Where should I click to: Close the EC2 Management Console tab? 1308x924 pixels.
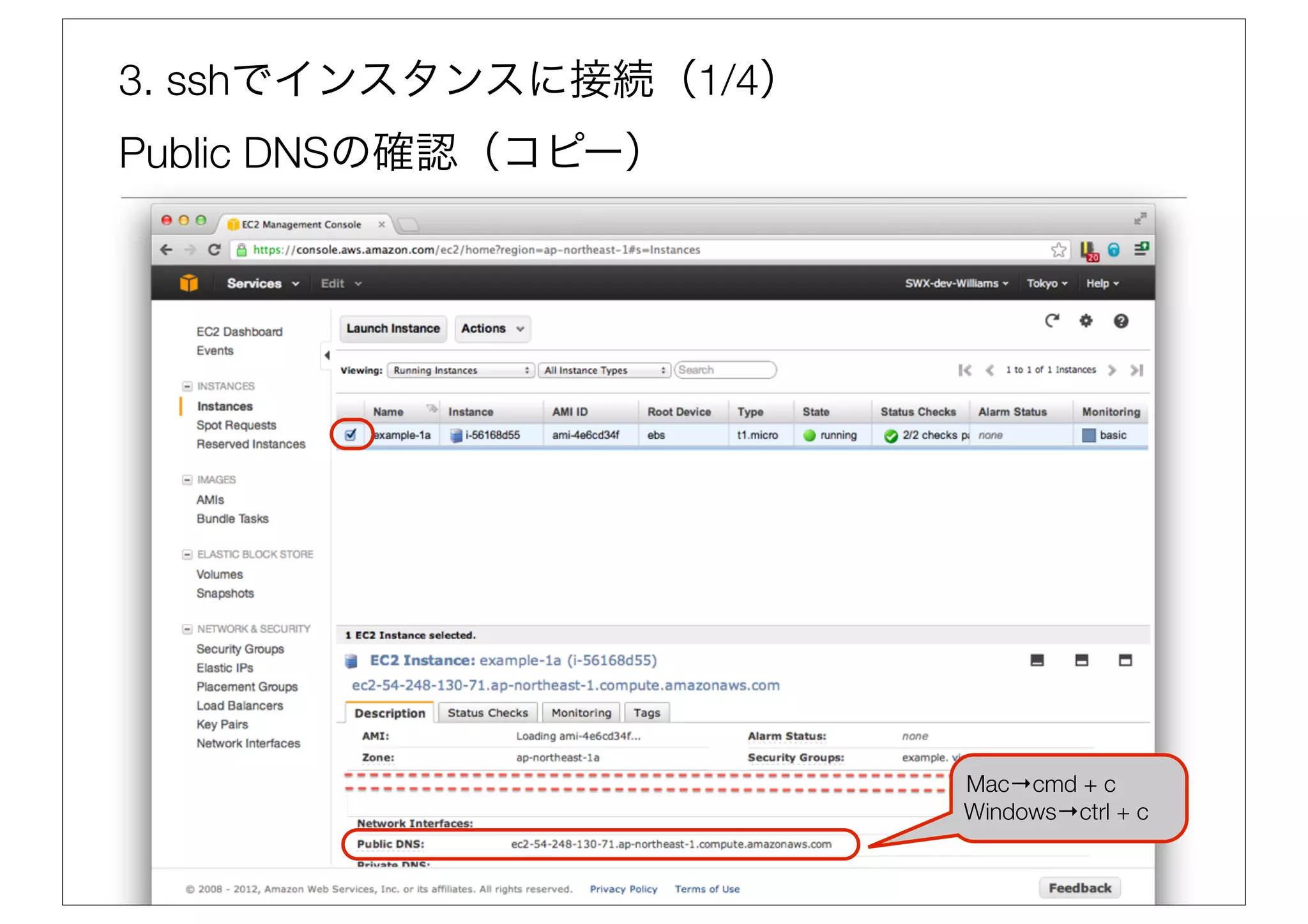(x=381, y=225)
